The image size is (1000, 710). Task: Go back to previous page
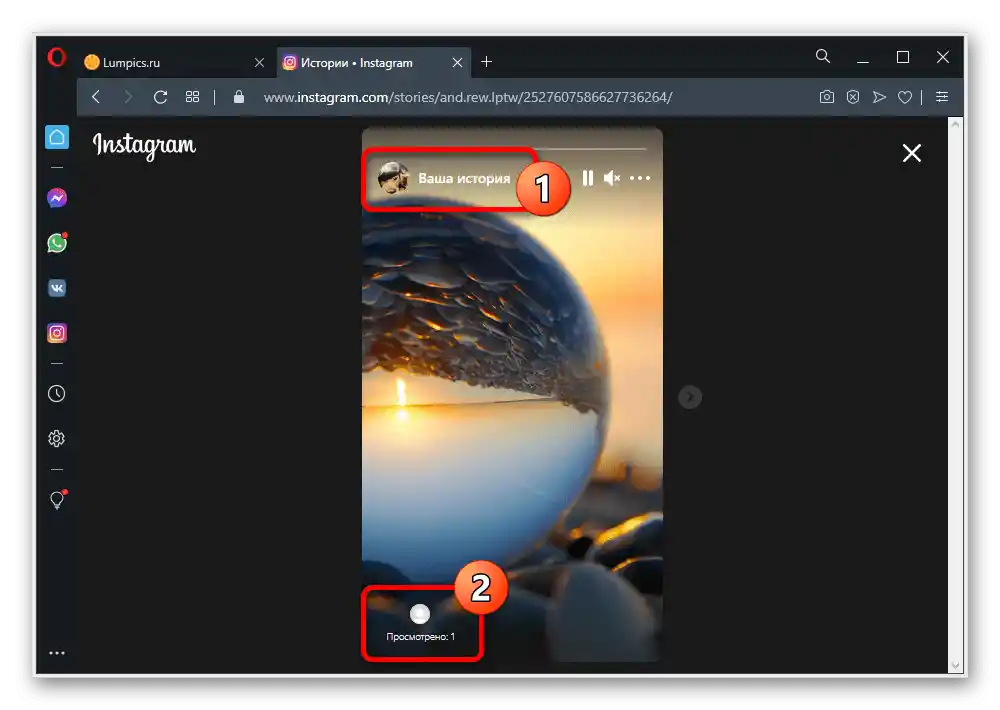[96, 97]
